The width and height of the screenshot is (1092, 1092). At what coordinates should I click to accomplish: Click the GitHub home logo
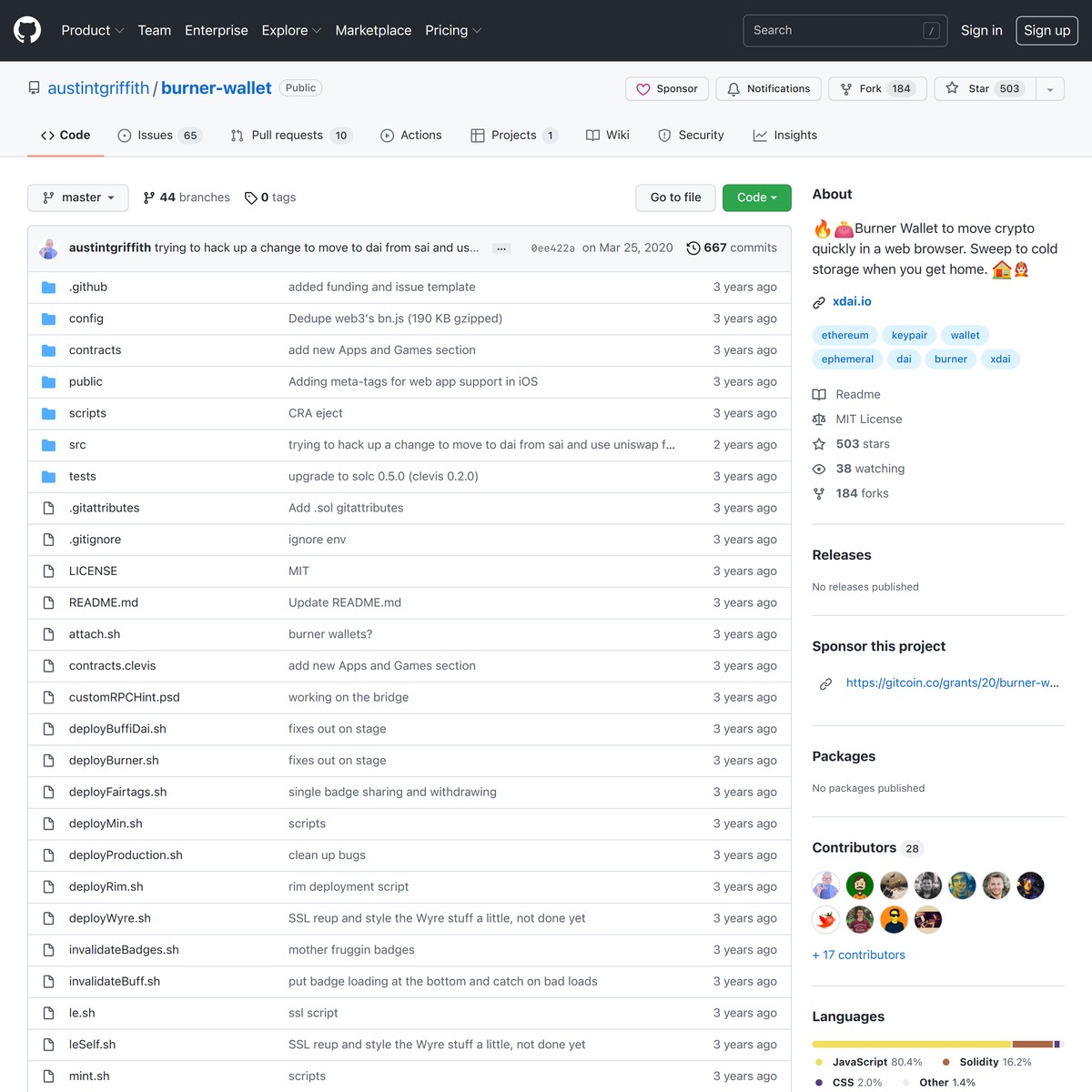[26, 30]
